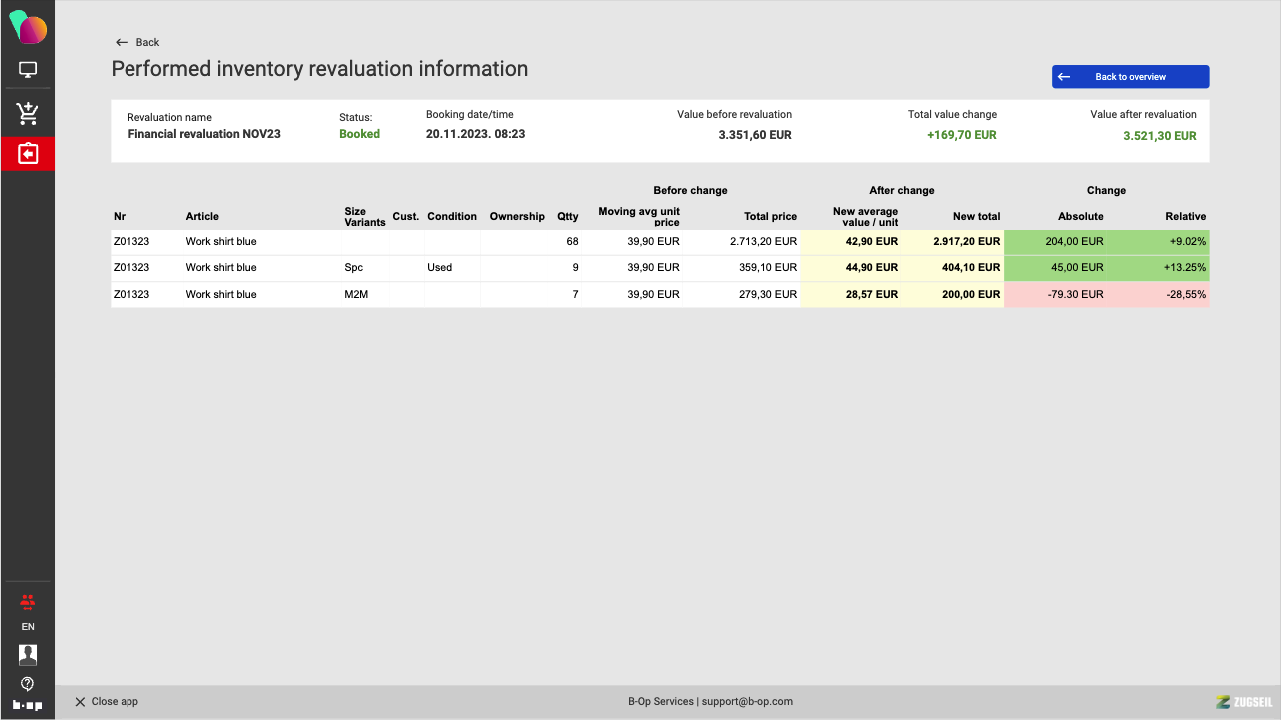Select the Work shirt blue M2M row
This screenshot has height=720, width=1281.
point(221,295)
